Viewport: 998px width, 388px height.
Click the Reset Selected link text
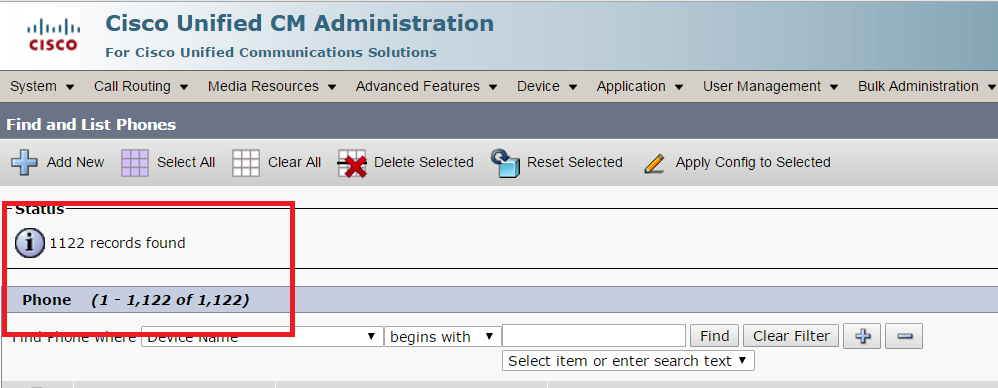point(575,162)
